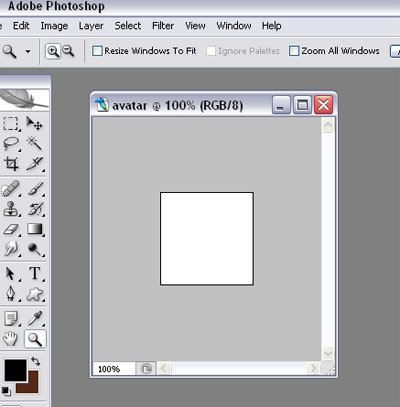Minimize the avatar document window

[281, 105]
